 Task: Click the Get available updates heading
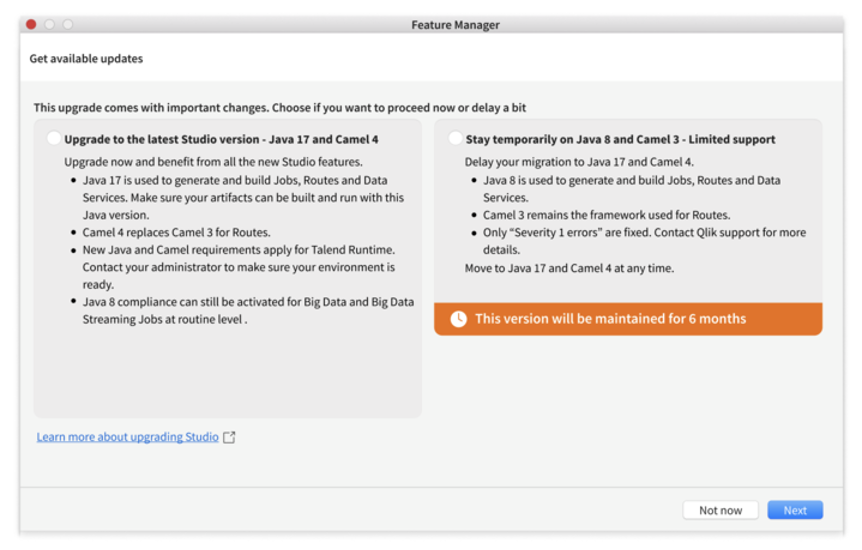pyautogui.click(x=86, y=59)
